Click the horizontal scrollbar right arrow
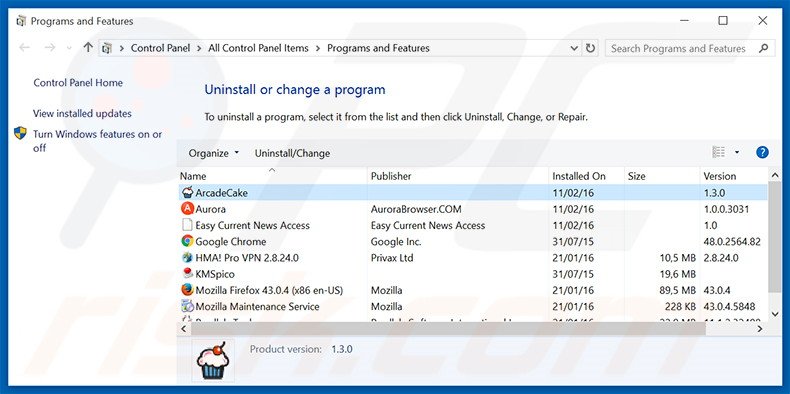This screenshot has width=790, height=394. (760, 329)
